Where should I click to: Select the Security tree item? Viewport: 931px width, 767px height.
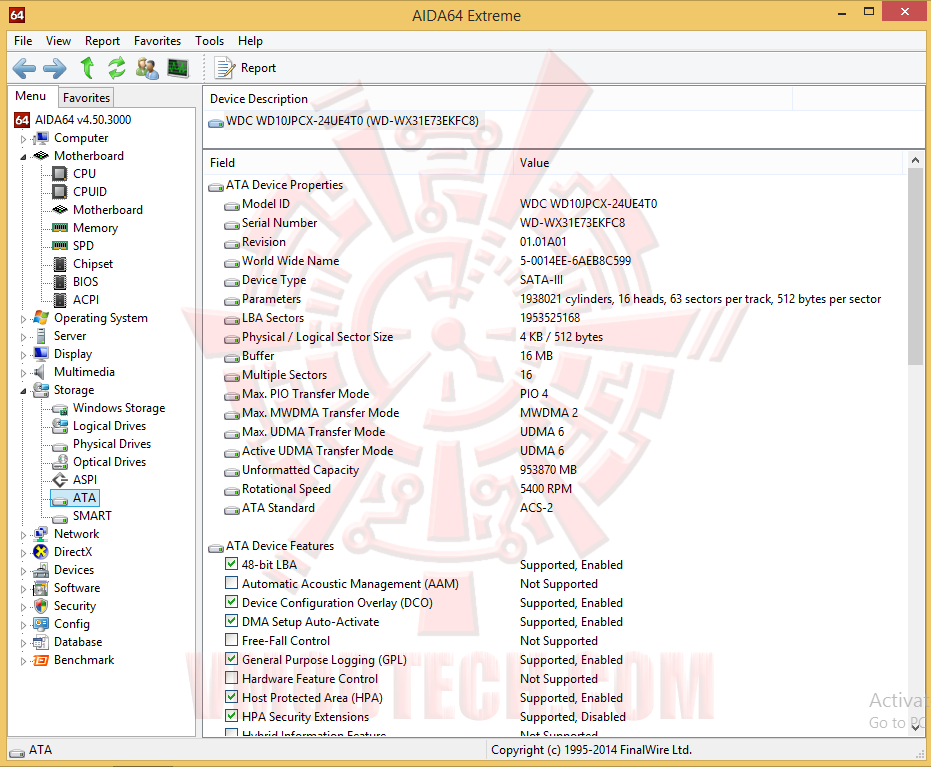(x=74, y=606)
